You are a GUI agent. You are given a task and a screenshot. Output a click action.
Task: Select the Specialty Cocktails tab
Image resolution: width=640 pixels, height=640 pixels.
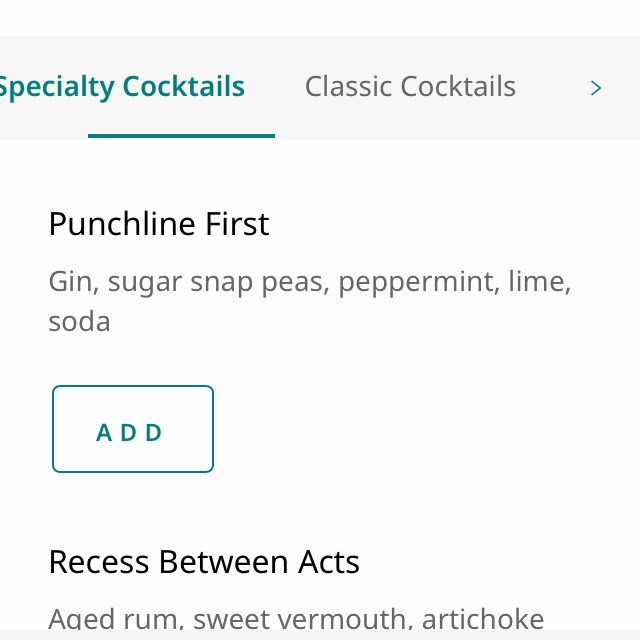[122, 87]
